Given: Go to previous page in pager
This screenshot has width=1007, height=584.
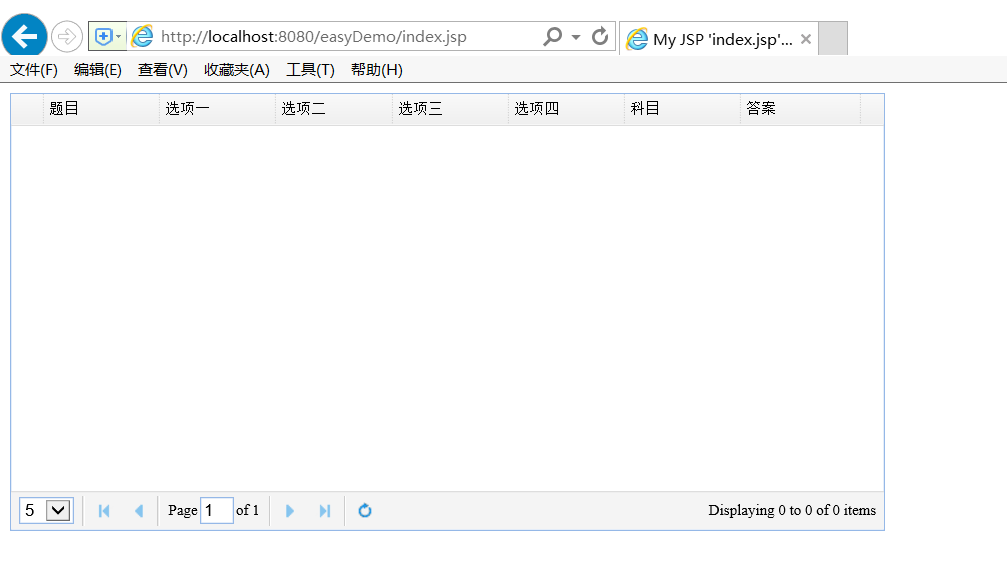Looking at the screenshot, I should click(x=139, y=511).
